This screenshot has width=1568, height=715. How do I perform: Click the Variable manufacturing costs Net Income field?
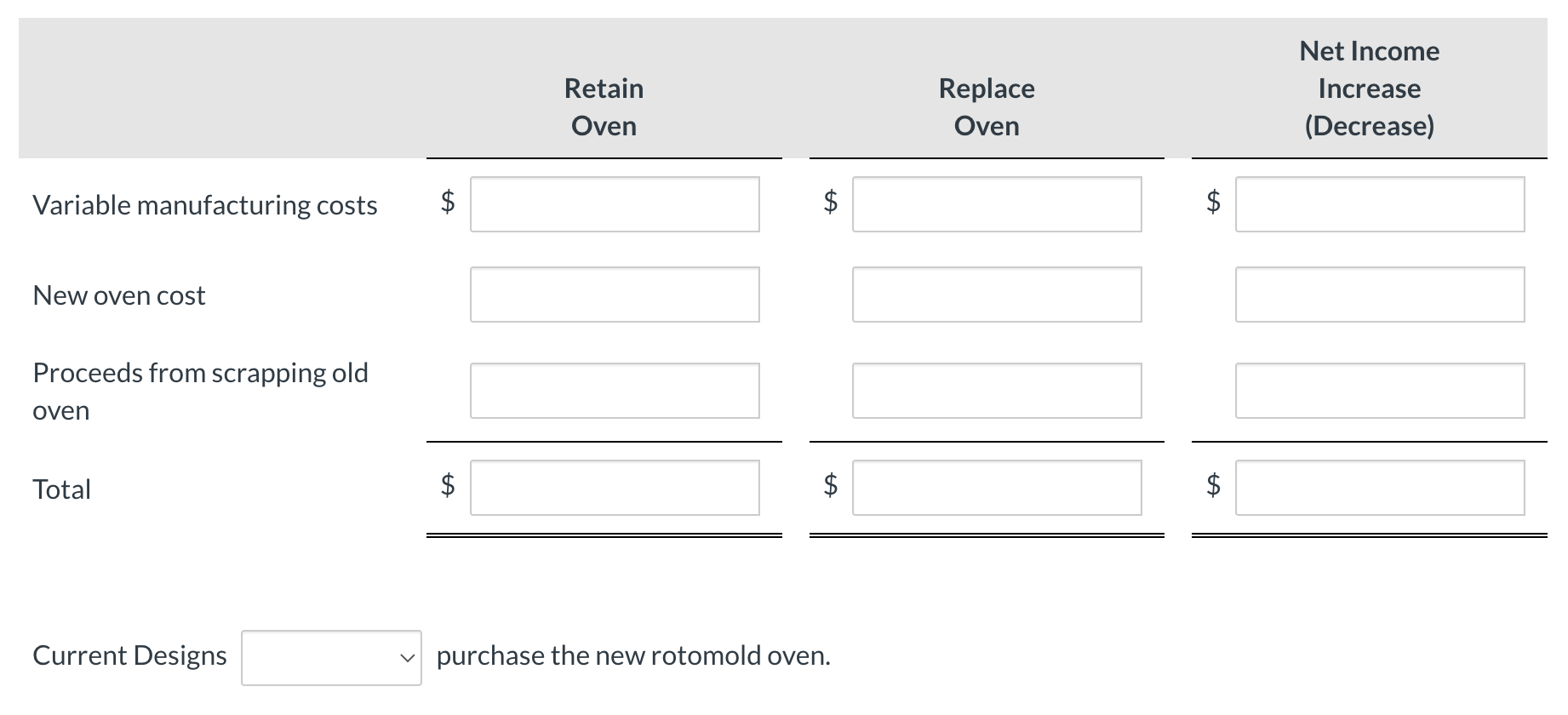point(1379,204)
